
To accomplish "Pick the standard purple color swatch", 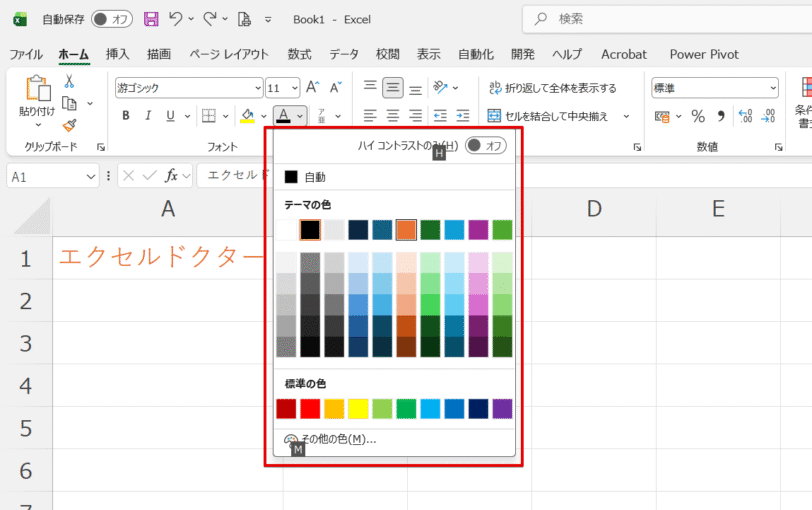I will click(x=502, y=409).
